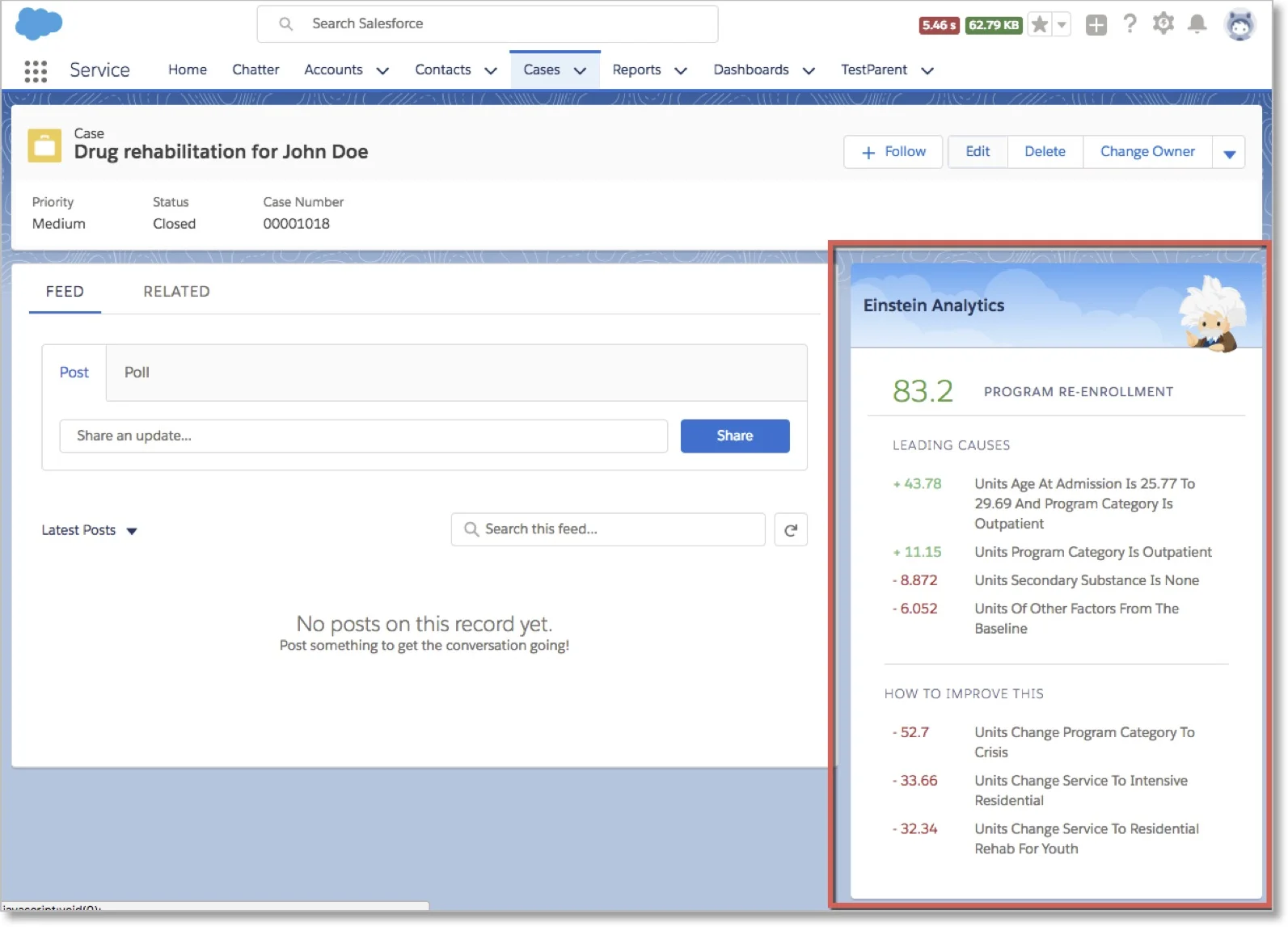
Task: Open the Chatter tab
Action: point(255,70)
